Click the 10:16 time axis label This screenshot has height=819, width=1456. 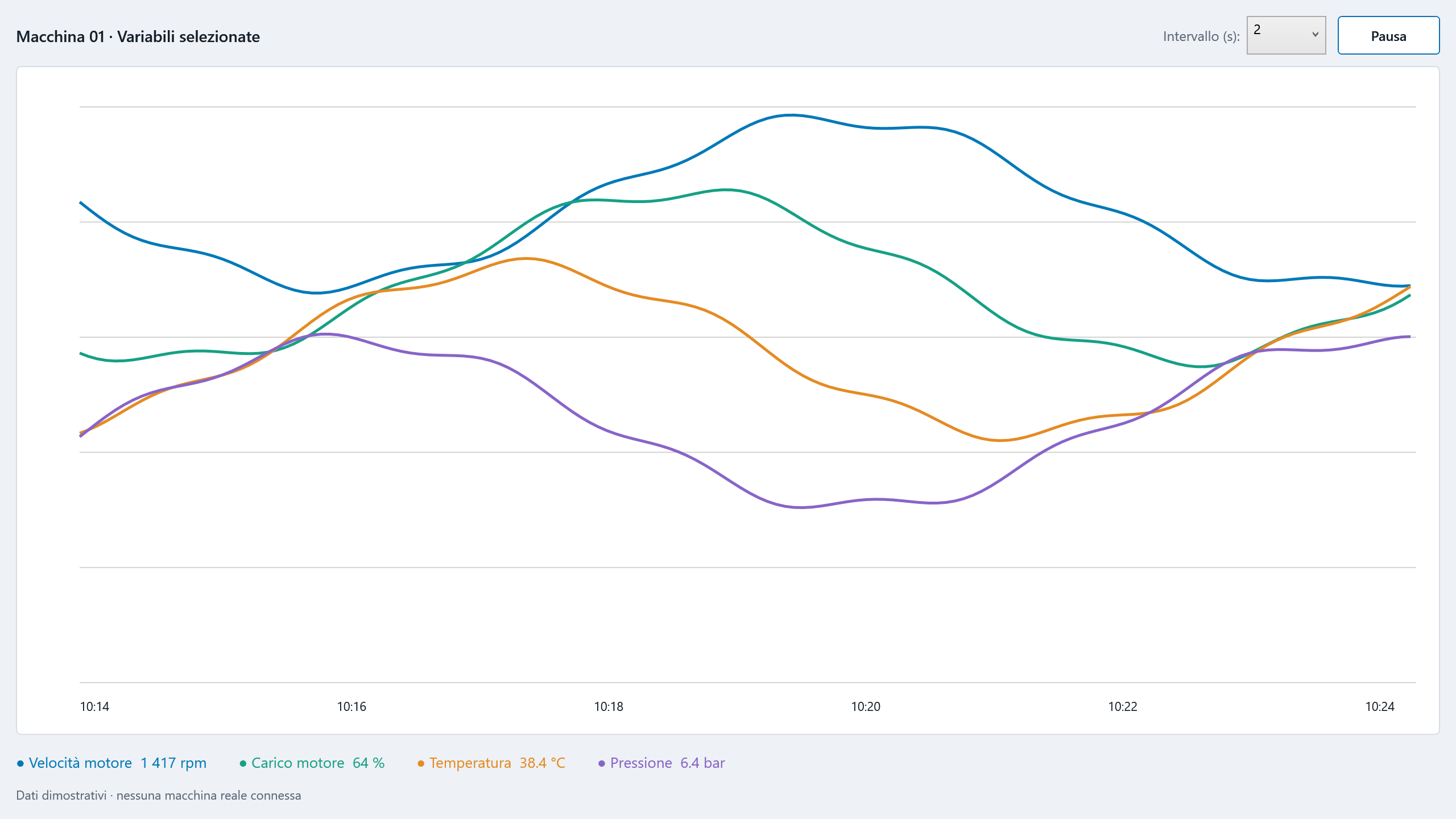[351, 706]
